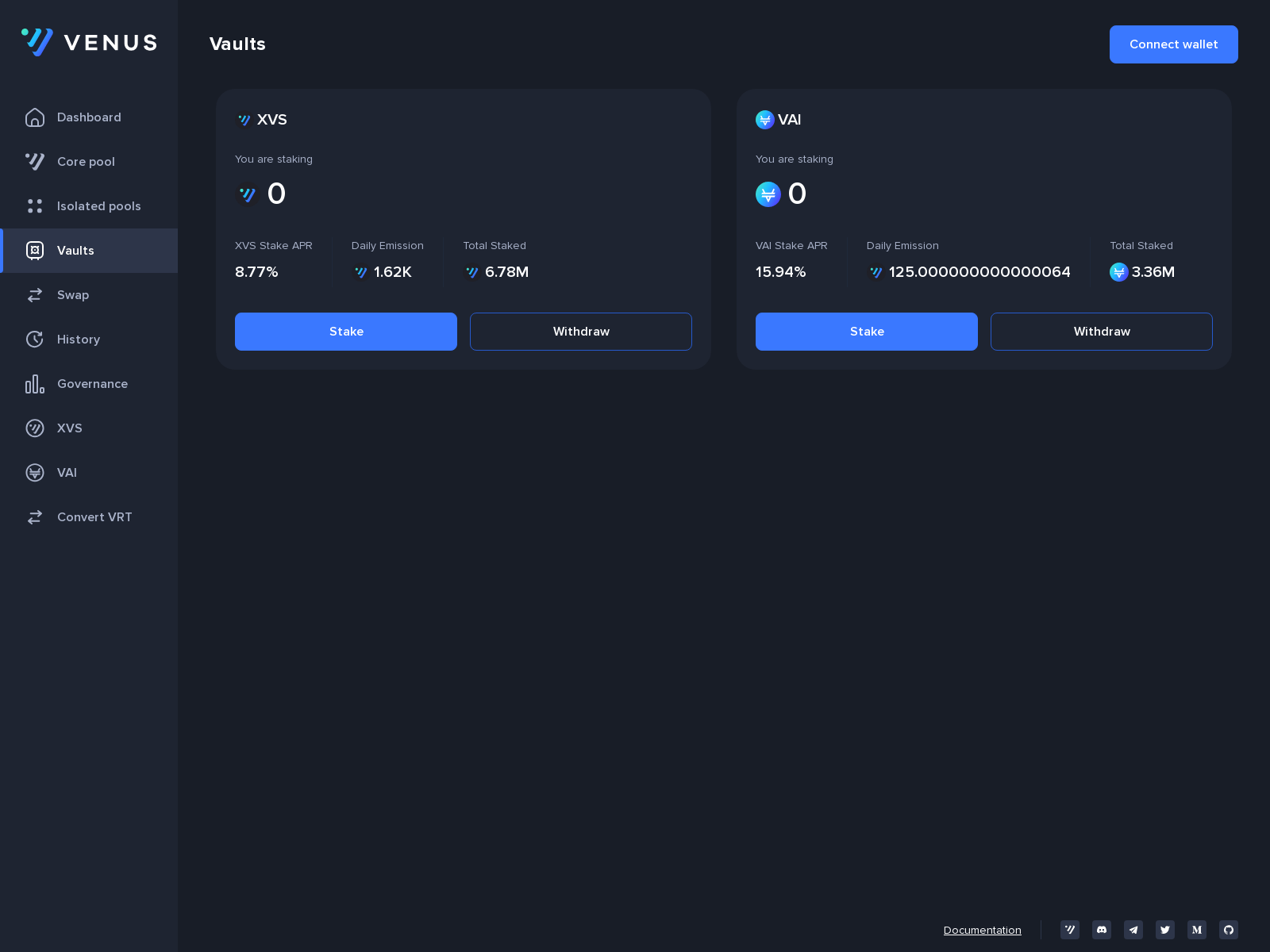Open the Documentation link
Viewport: 1270px width, 952px height.
[x=982, y=930]
